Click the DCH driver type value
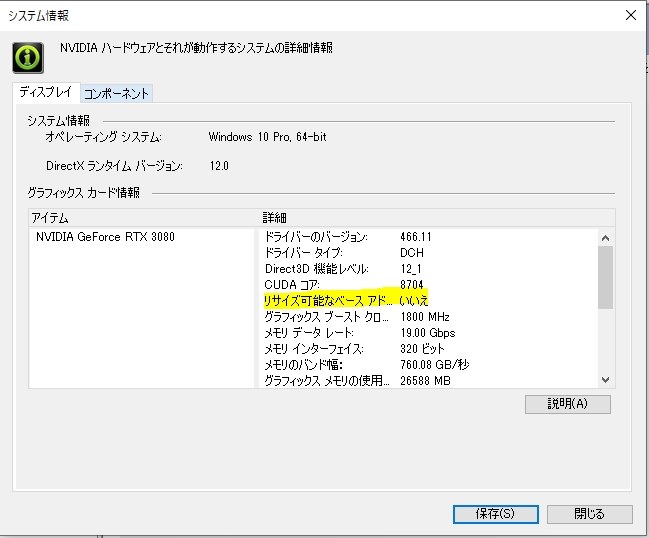This screenshot has width=649, height=538. pos(412,252)
